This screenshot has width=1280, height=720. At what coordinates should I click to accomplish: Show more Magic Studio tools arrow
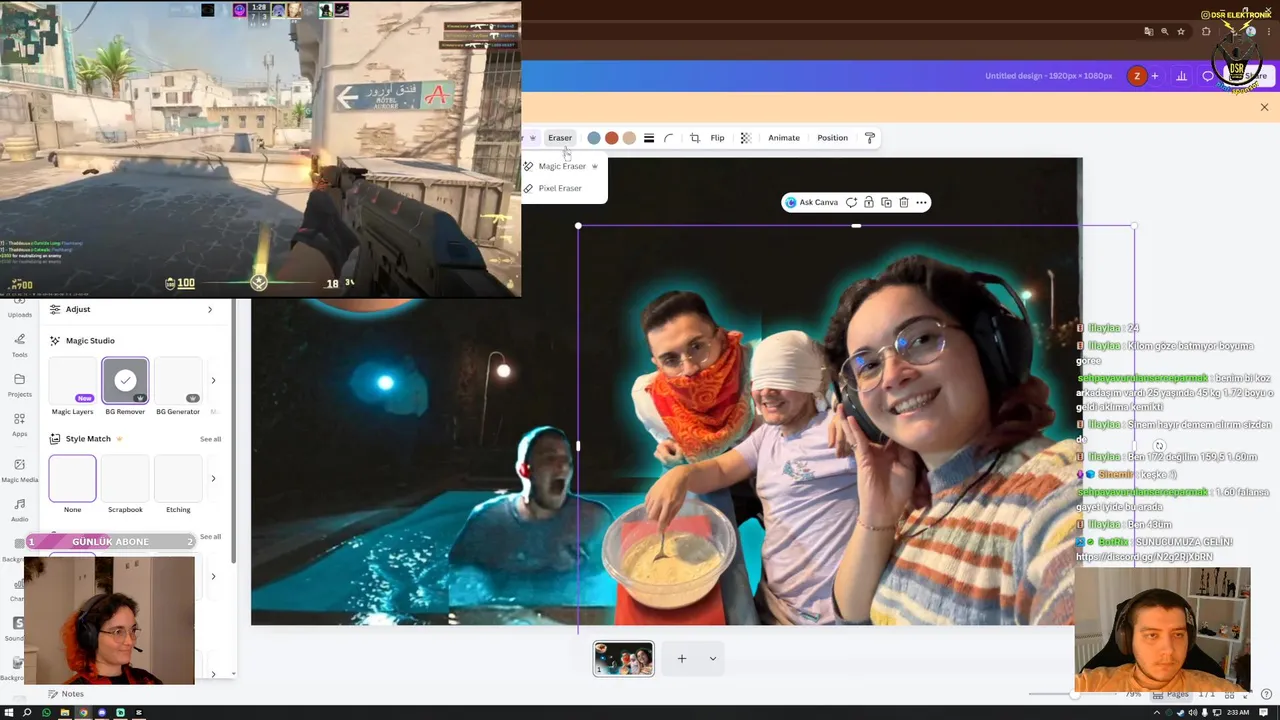point(213,380)
